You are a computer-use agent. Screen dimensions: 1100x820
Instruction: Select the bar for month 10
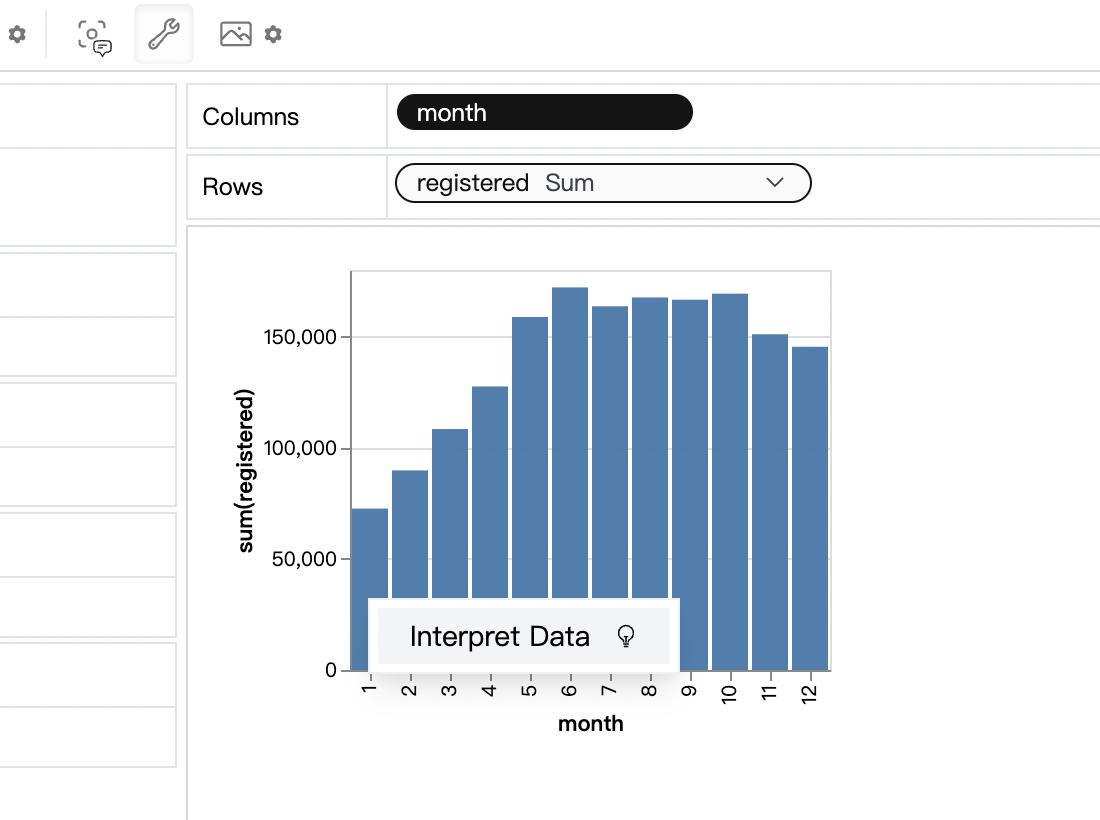[x=730, y=450]
